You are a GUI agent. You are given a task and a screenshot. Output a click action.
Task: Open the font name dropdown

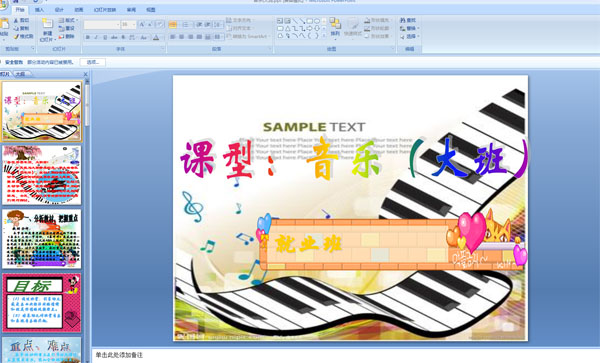click(x=101, y=25)
